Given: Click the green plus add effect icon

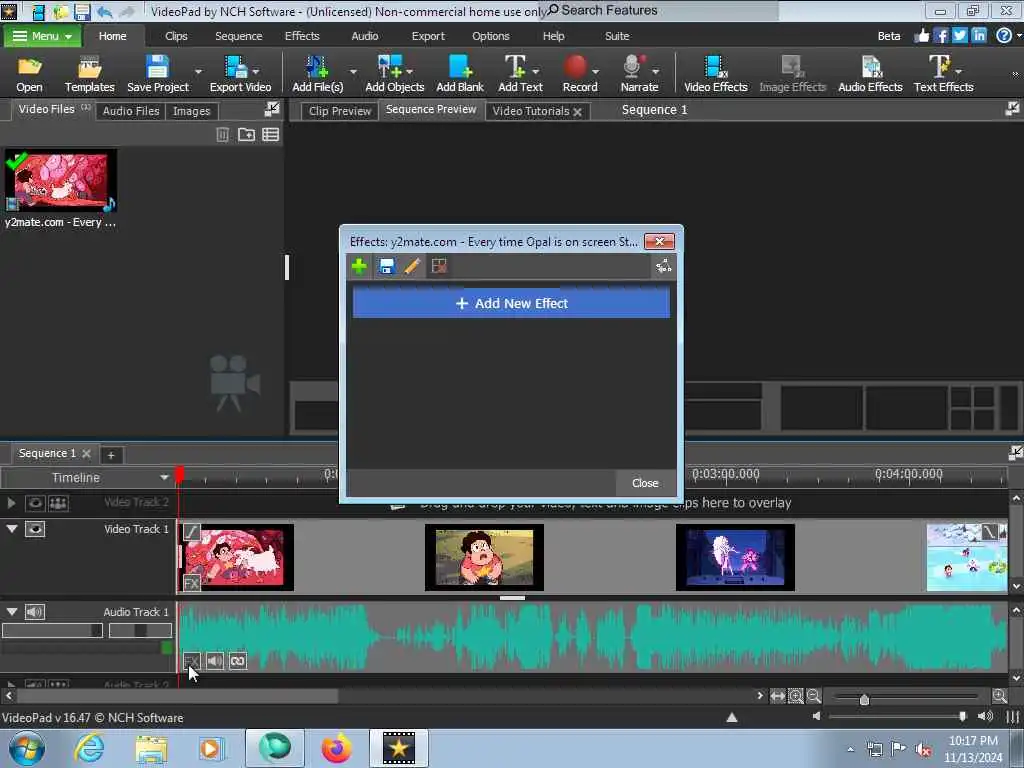Looking at the screenshot, I should [359, 266].
